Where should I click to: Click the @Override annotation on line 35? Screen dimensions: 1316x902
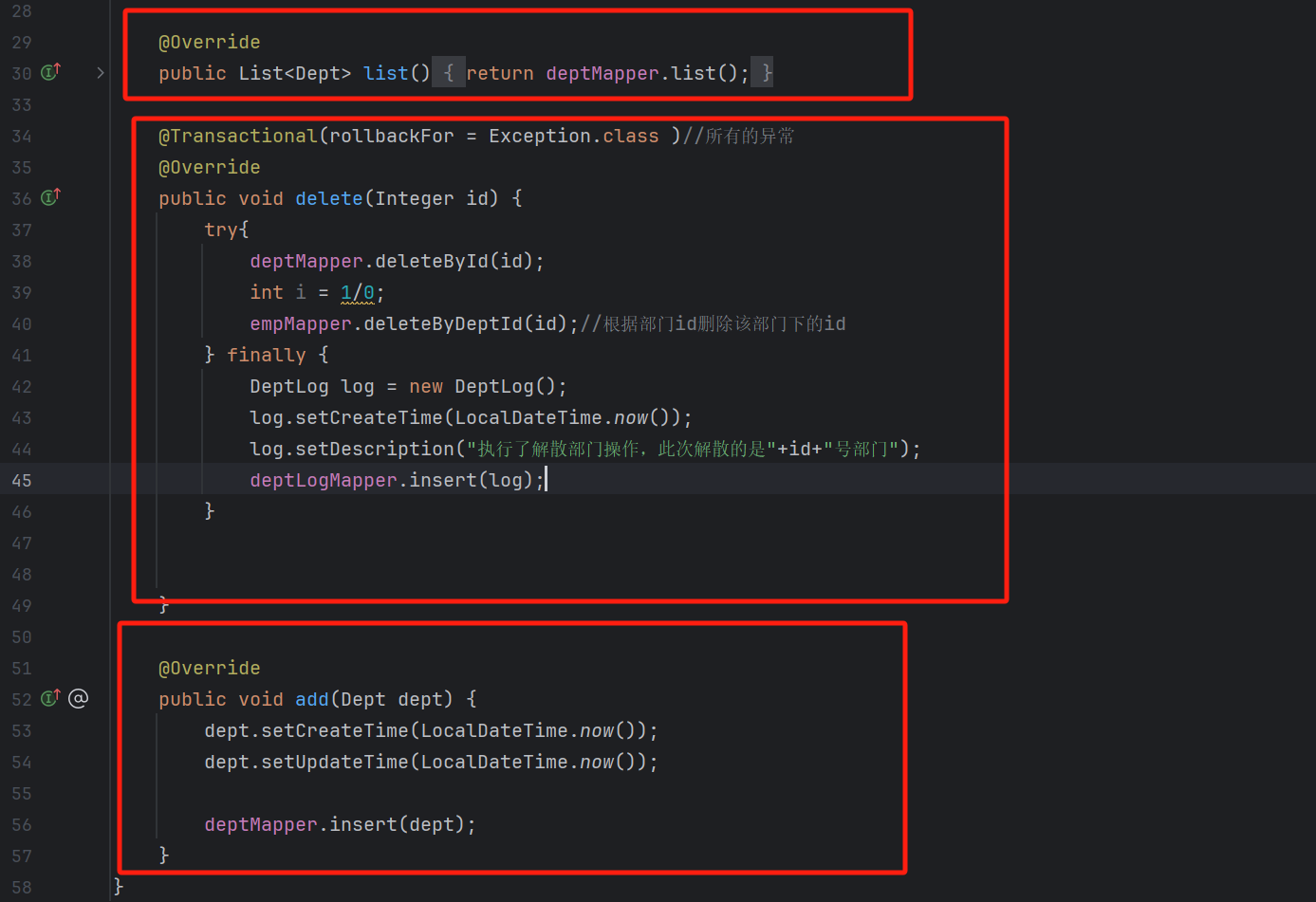(210, 167)
